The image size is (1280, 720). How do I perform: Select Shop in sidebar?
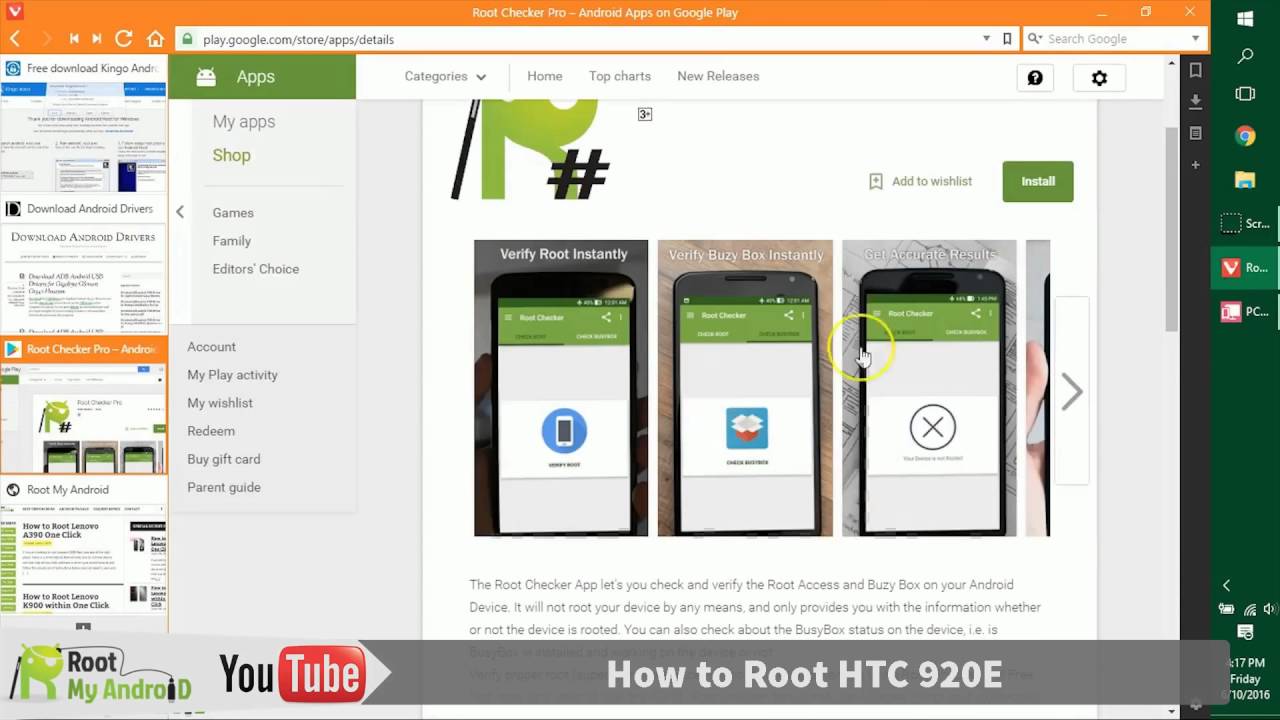231,155
